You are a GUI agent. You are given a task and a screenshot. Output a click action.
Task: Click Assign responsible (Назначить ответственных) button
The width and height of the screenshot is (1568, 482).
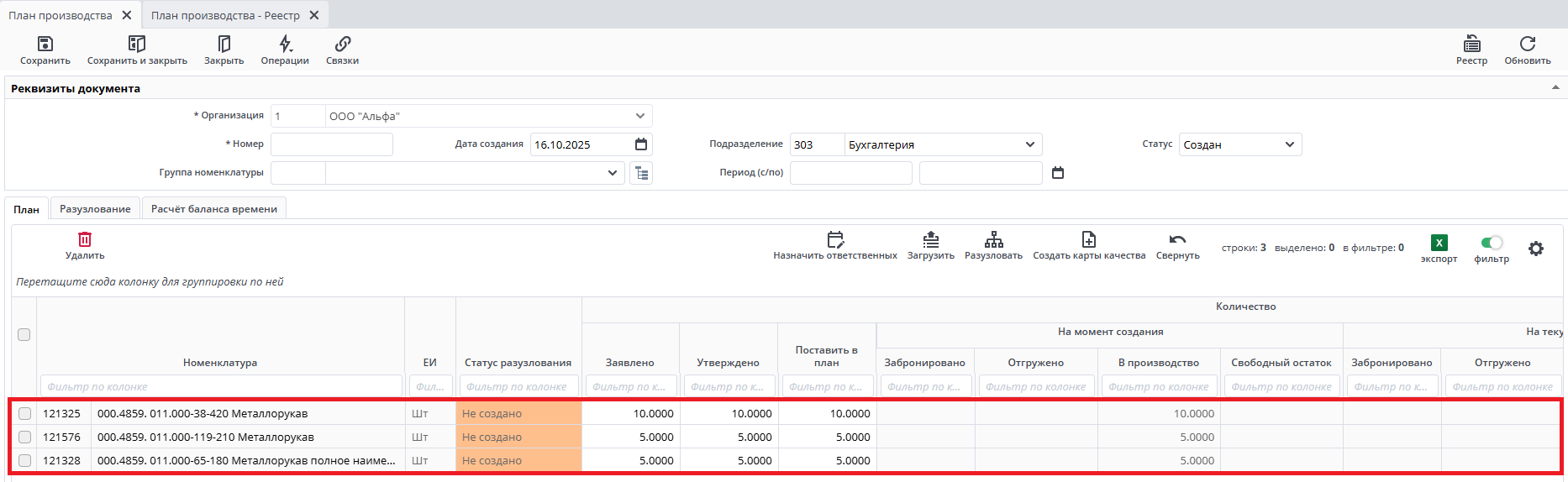pos(835,245)
